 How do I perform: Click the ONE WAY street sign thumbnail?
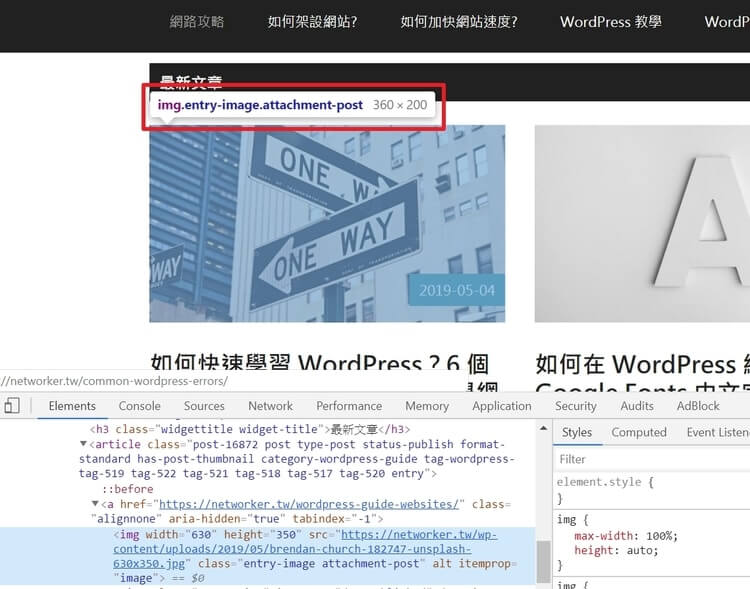coord(327,223)
